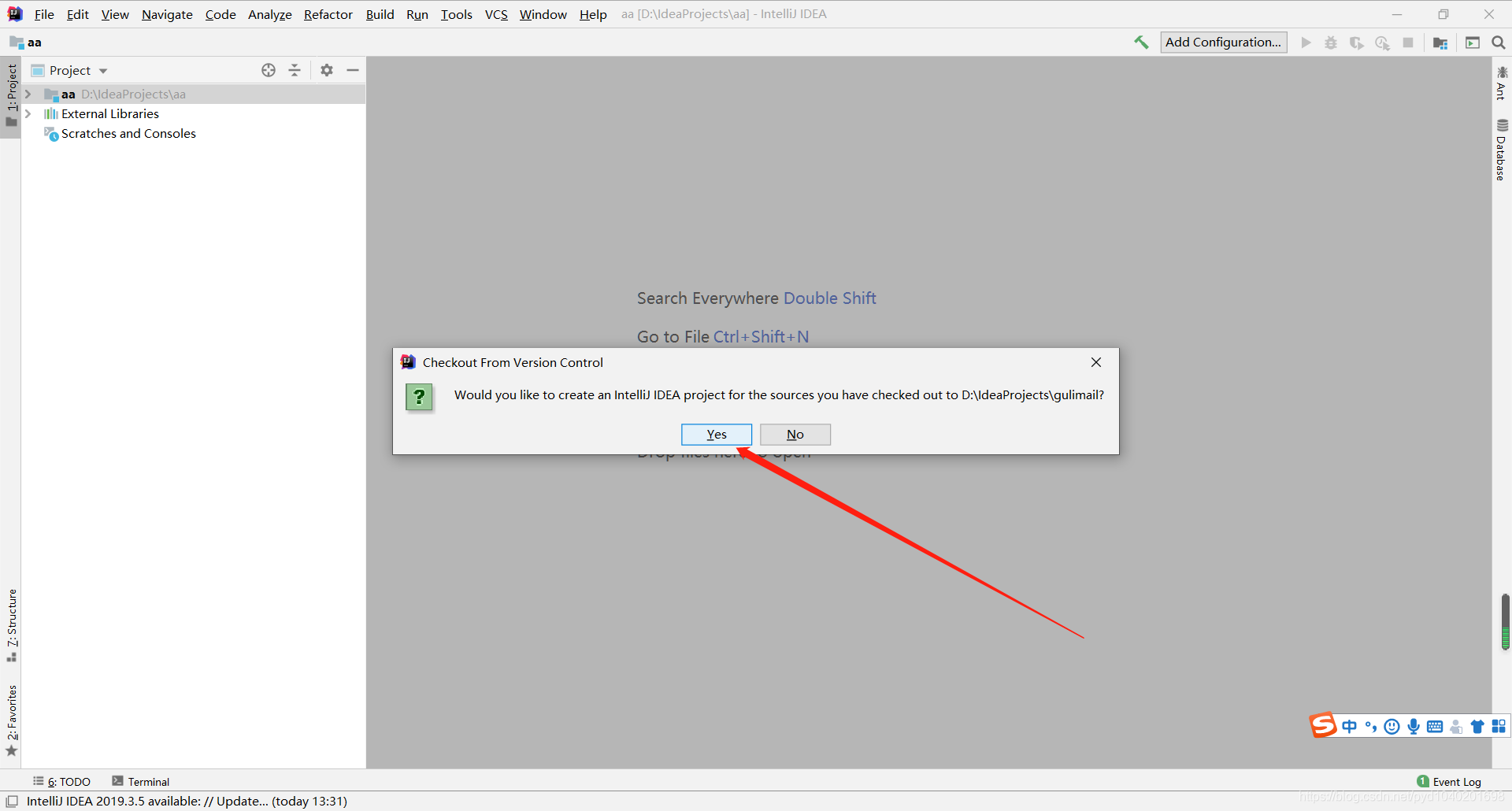This screenshot has height=811, width=1512.
Task: Open the skin shirt icon in Sogou bar
Action: pos(1477,726)
